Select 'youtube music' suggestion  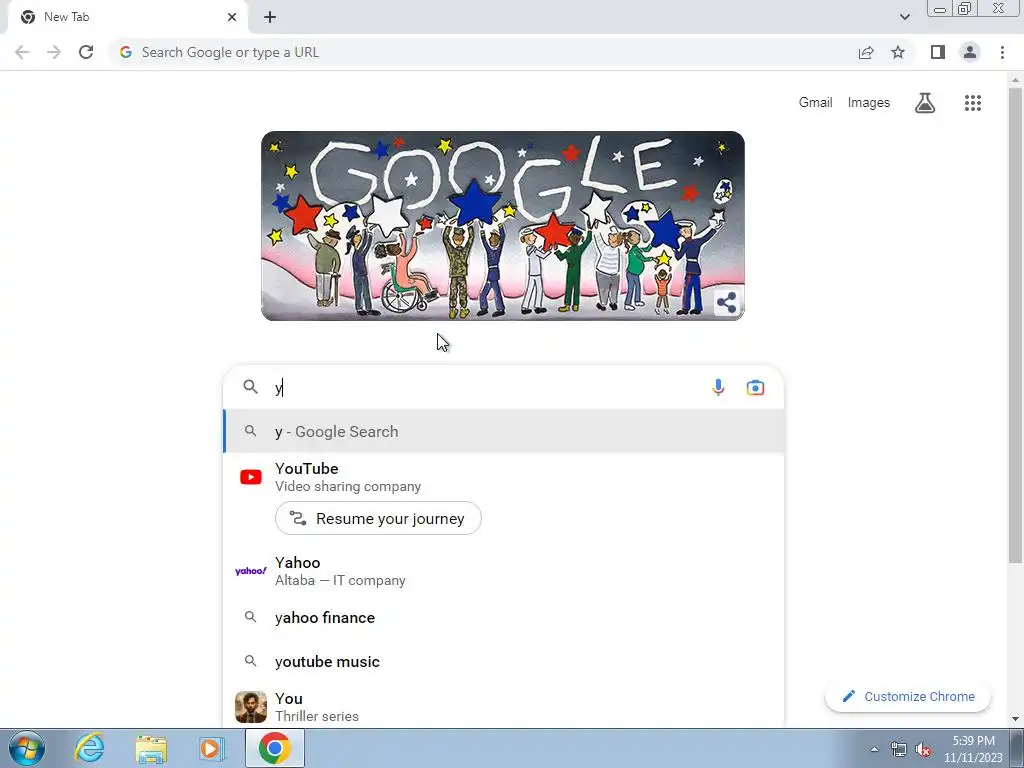point(504,662)
